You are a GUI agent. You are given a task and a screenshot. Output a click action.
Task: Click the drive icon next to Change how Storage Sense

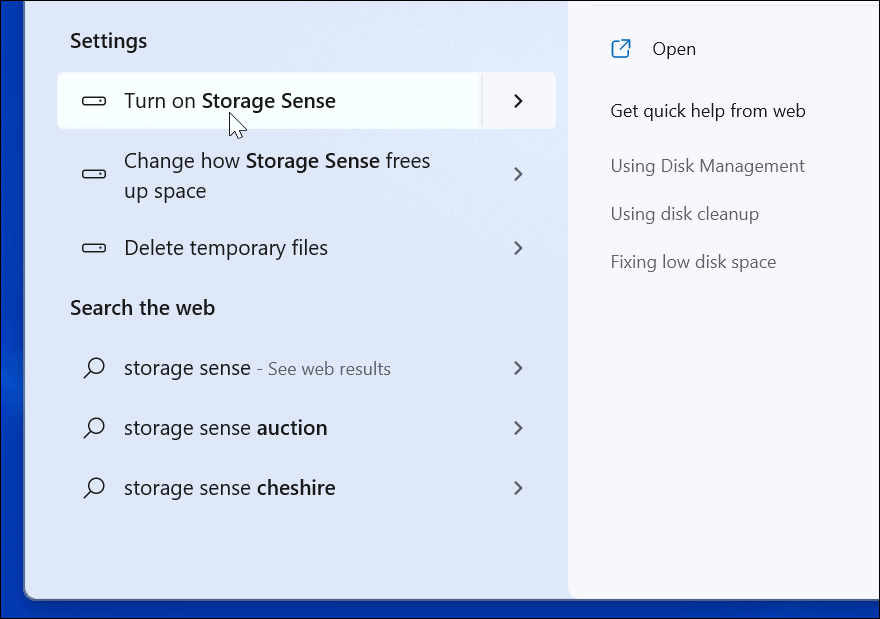[x=94, y=174]
